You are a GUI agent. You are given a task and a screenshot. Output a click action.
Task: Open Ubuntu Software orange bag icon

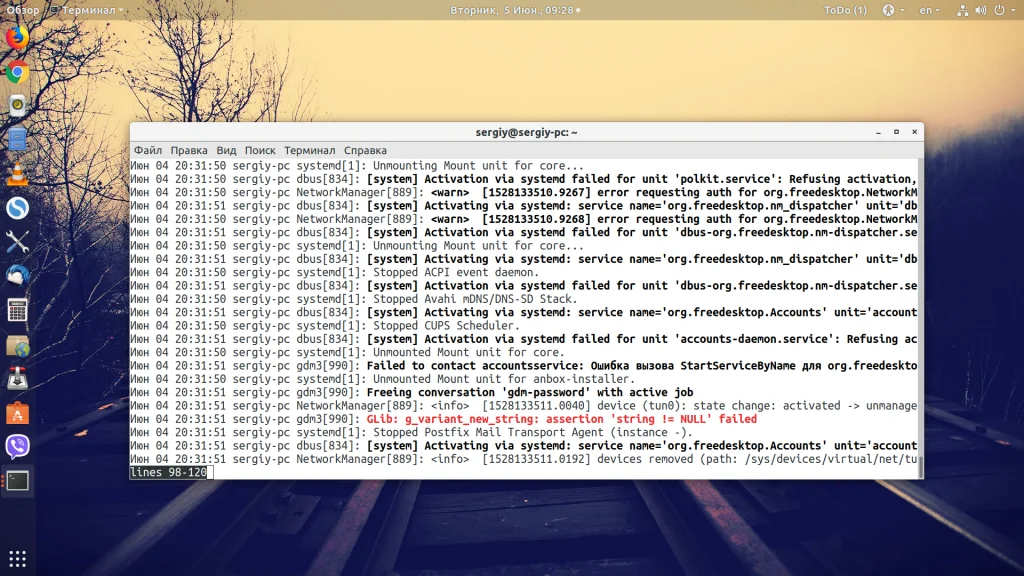tap(18, 413)
